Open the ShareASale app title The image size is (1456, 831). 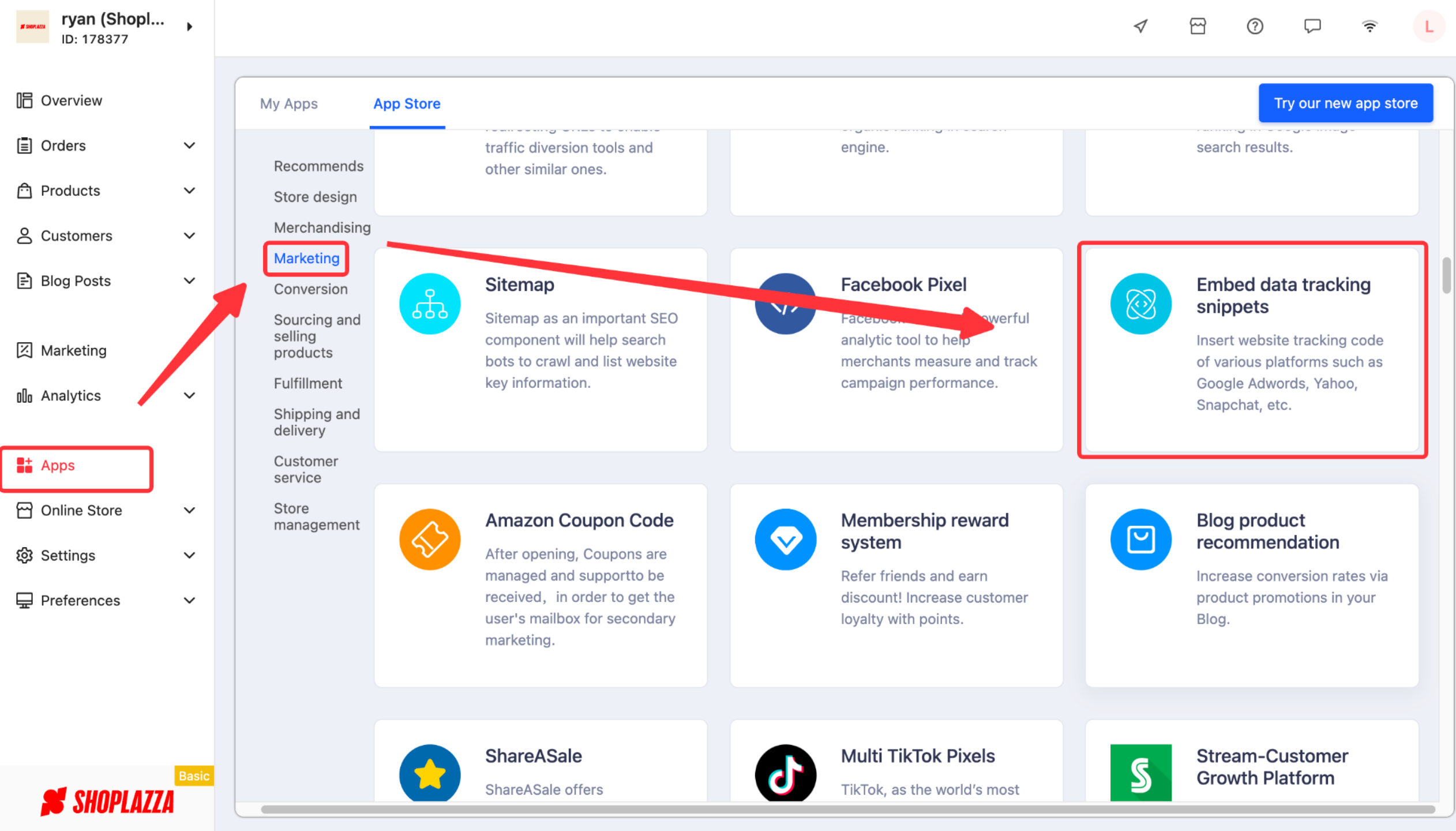coord(533,755)
